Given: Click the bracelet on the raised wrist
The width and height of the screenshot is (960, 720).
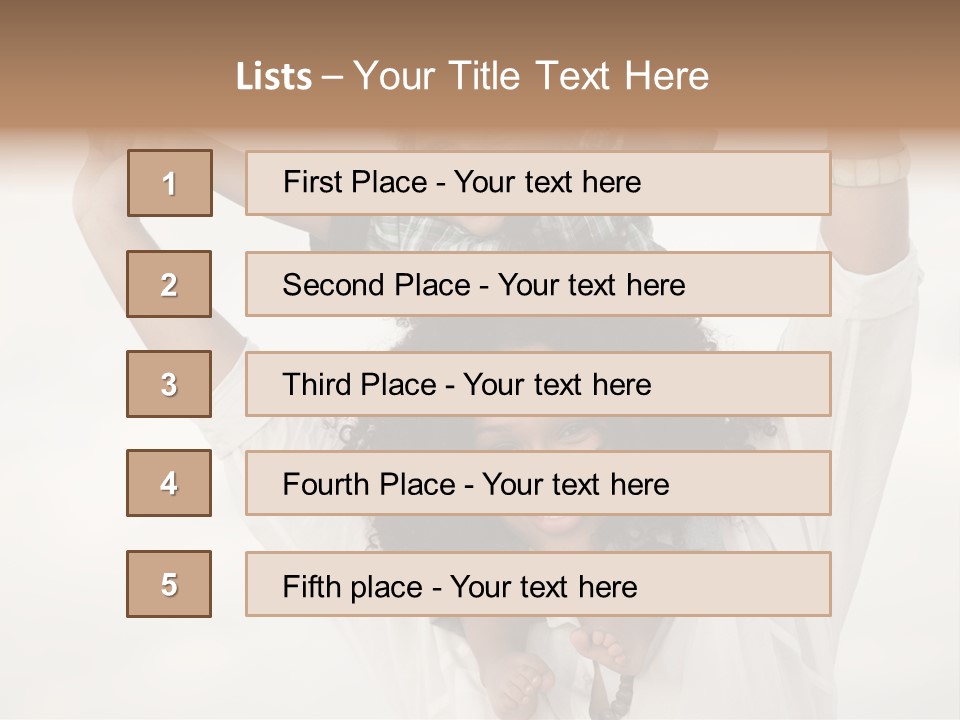Looking at the screenshot, I should 868,167.
